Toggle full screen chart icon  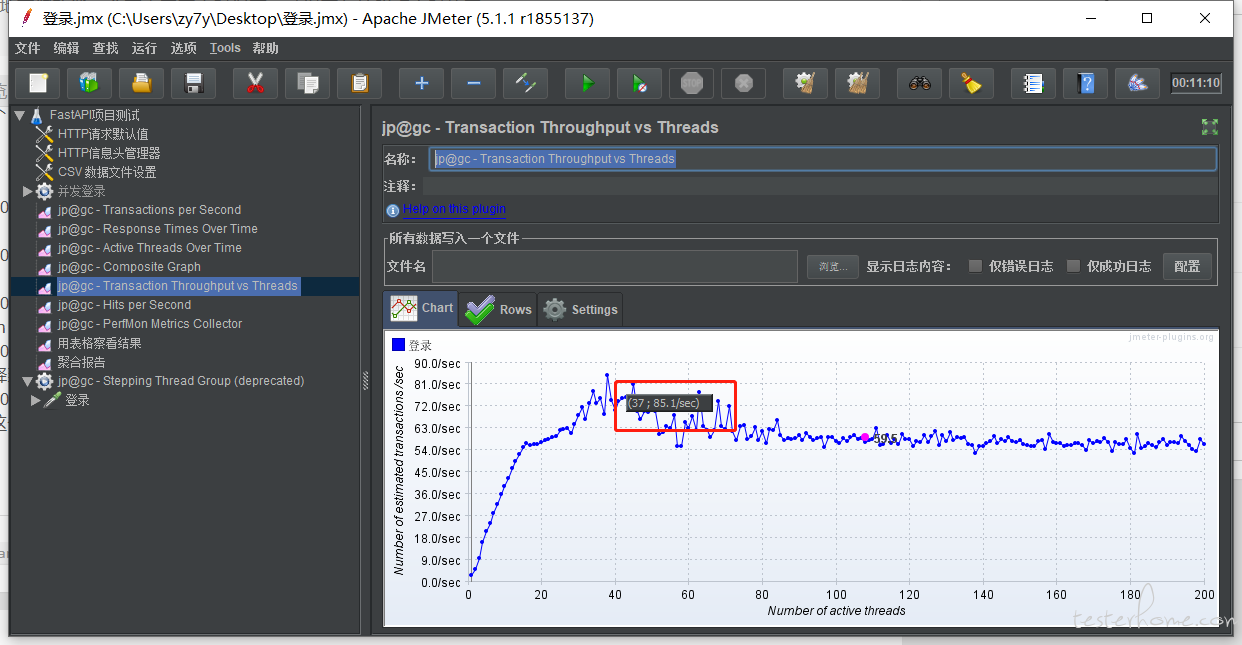pos(1210,127)
